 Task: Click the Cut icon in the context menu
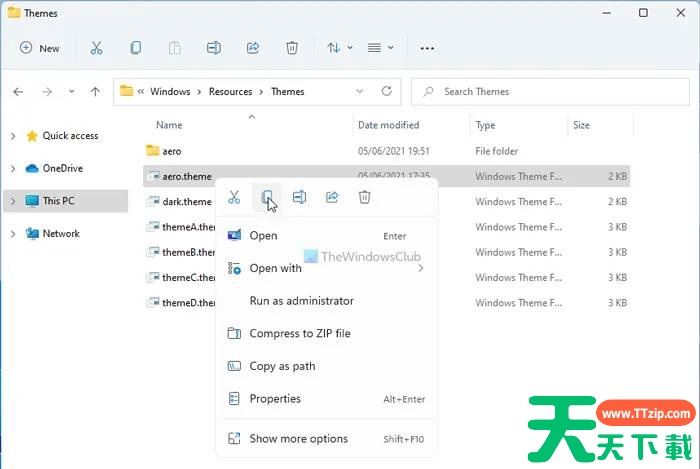click(x=234, y=197)
